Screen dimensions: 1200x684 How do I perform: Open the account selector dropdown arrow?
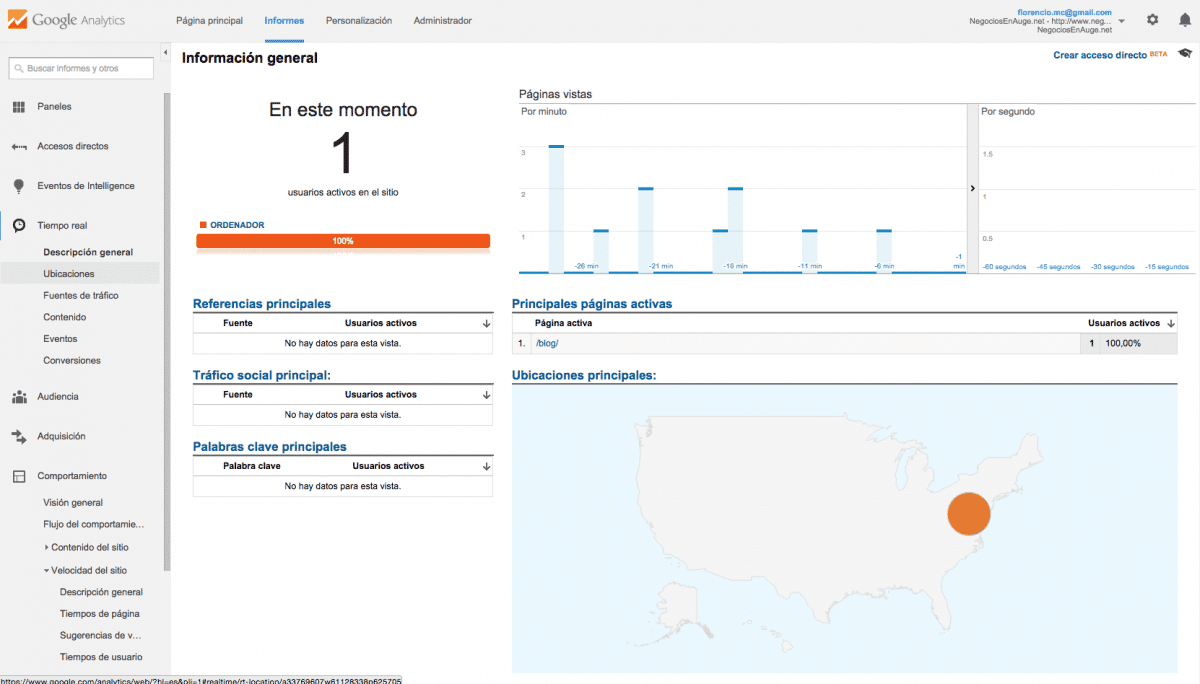point(1122,20)
